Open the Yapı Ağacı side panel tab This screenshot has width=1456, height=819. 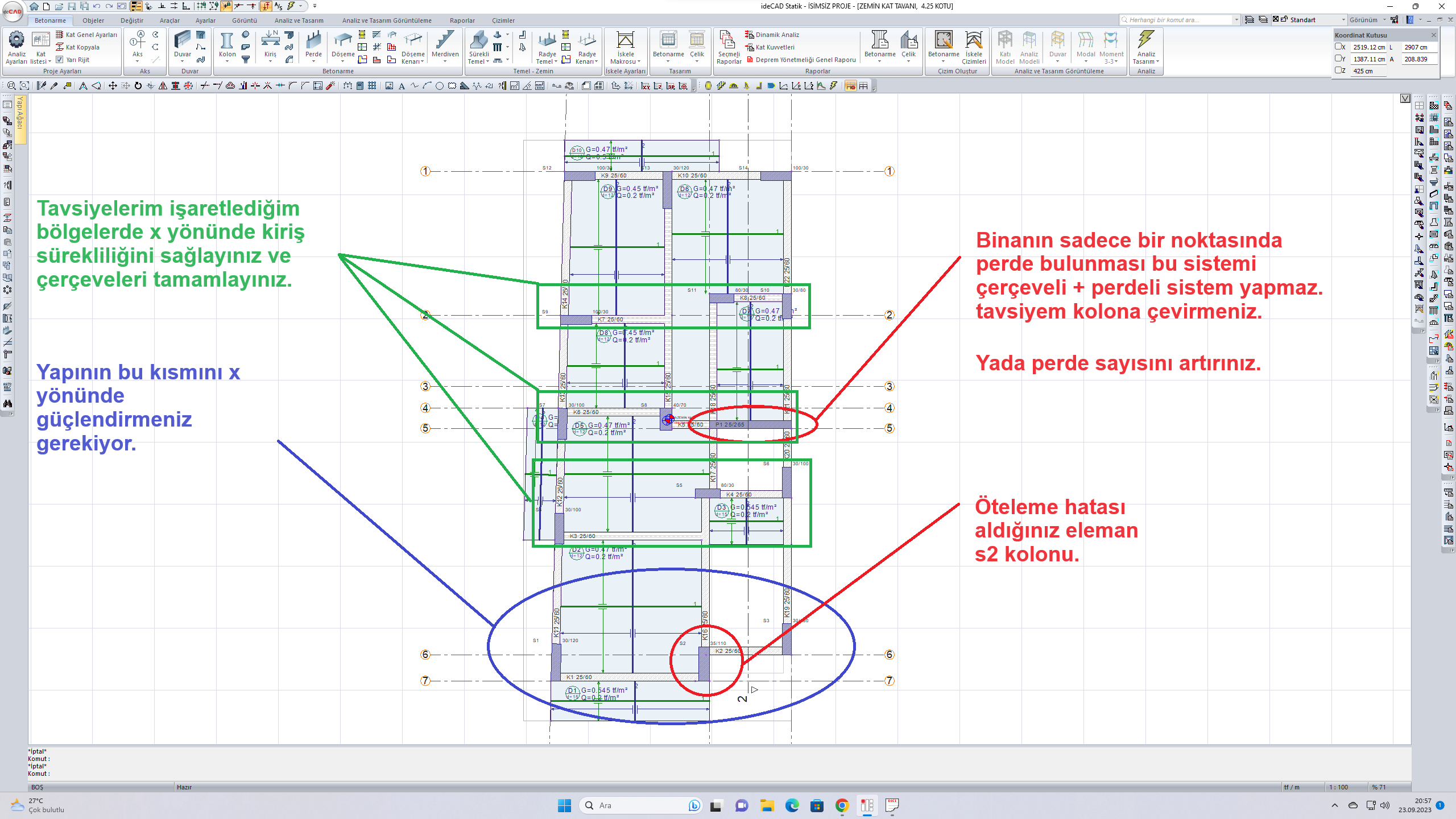pyautogui.click(x=20, y=119)
